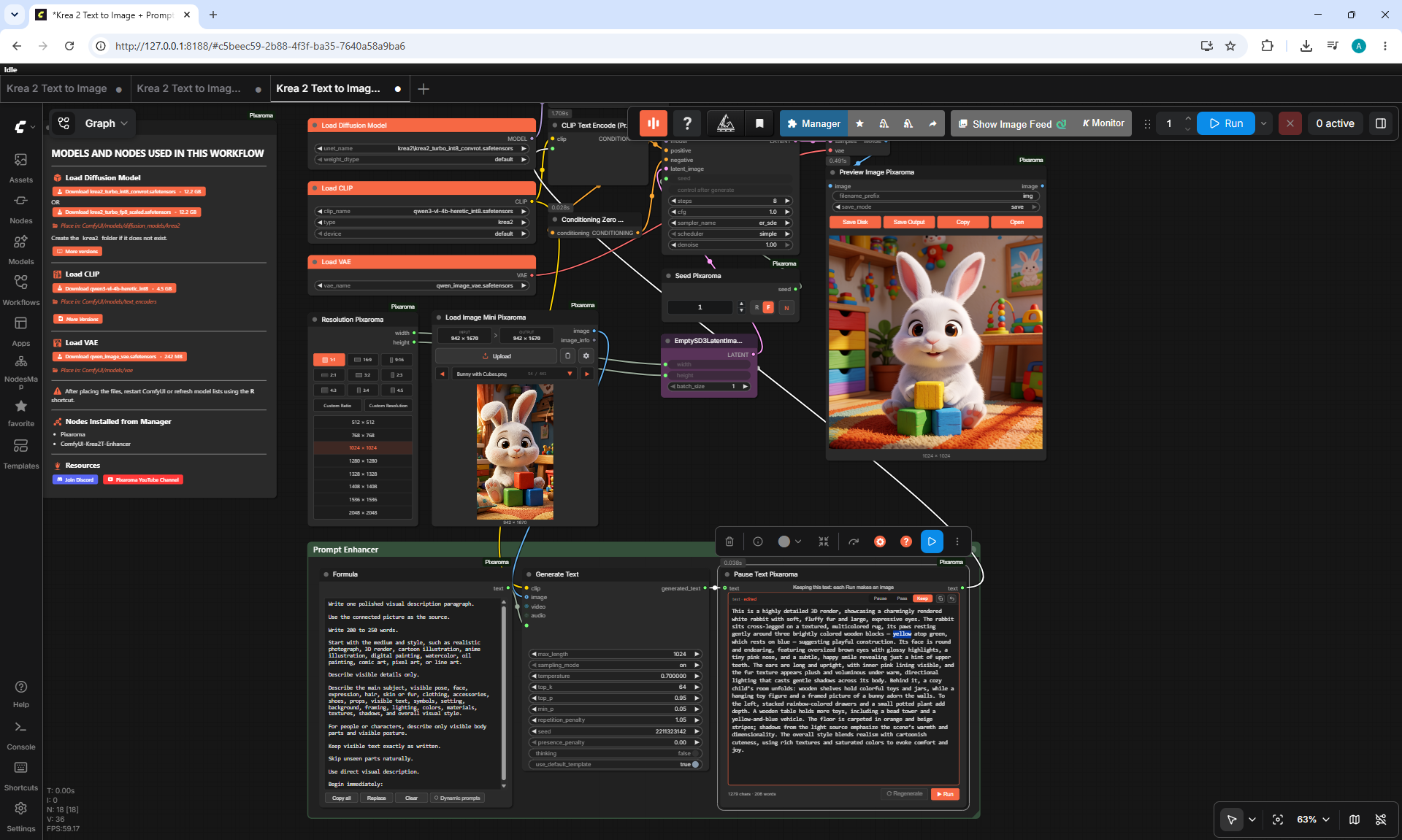
Task: Select the Pause mode in Pause Text node
Action: coord(881,598)
